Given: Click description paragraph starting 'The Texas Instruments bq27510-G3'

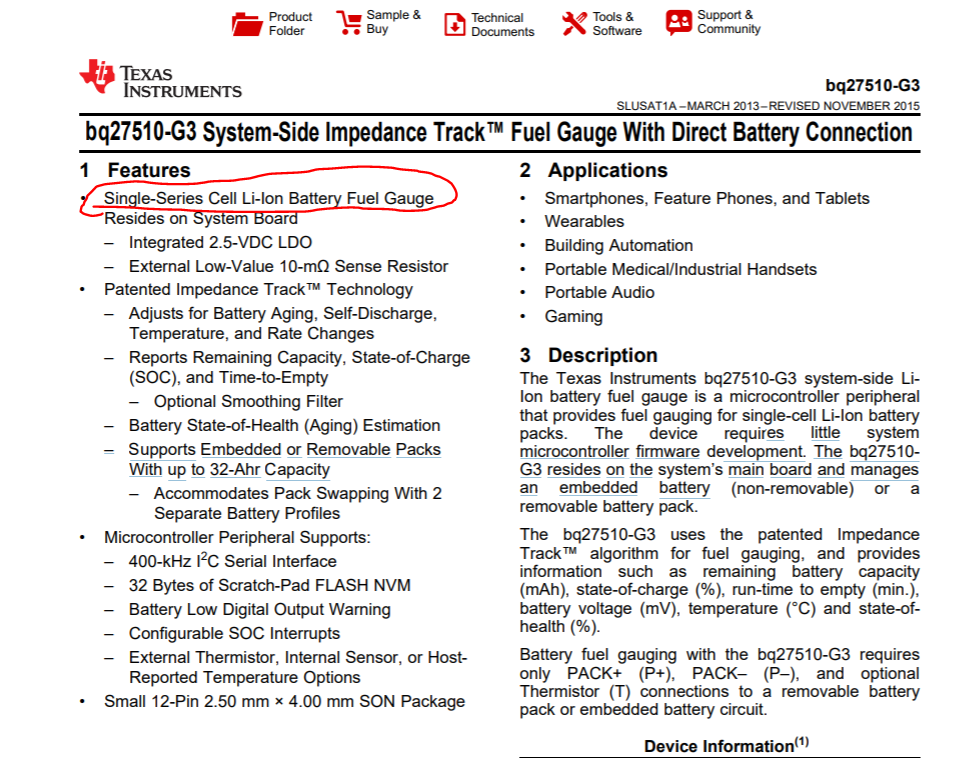Looking at the screenshot, I should 719,442.
